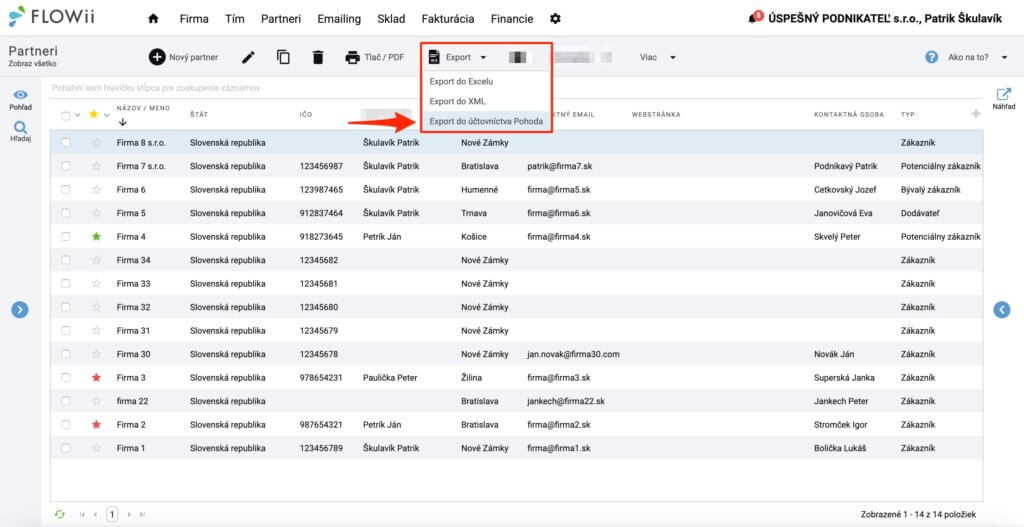Open Náhľad preview icon
The height and width of the screenshot is (527, 1024).
[x=1003, y=99]
